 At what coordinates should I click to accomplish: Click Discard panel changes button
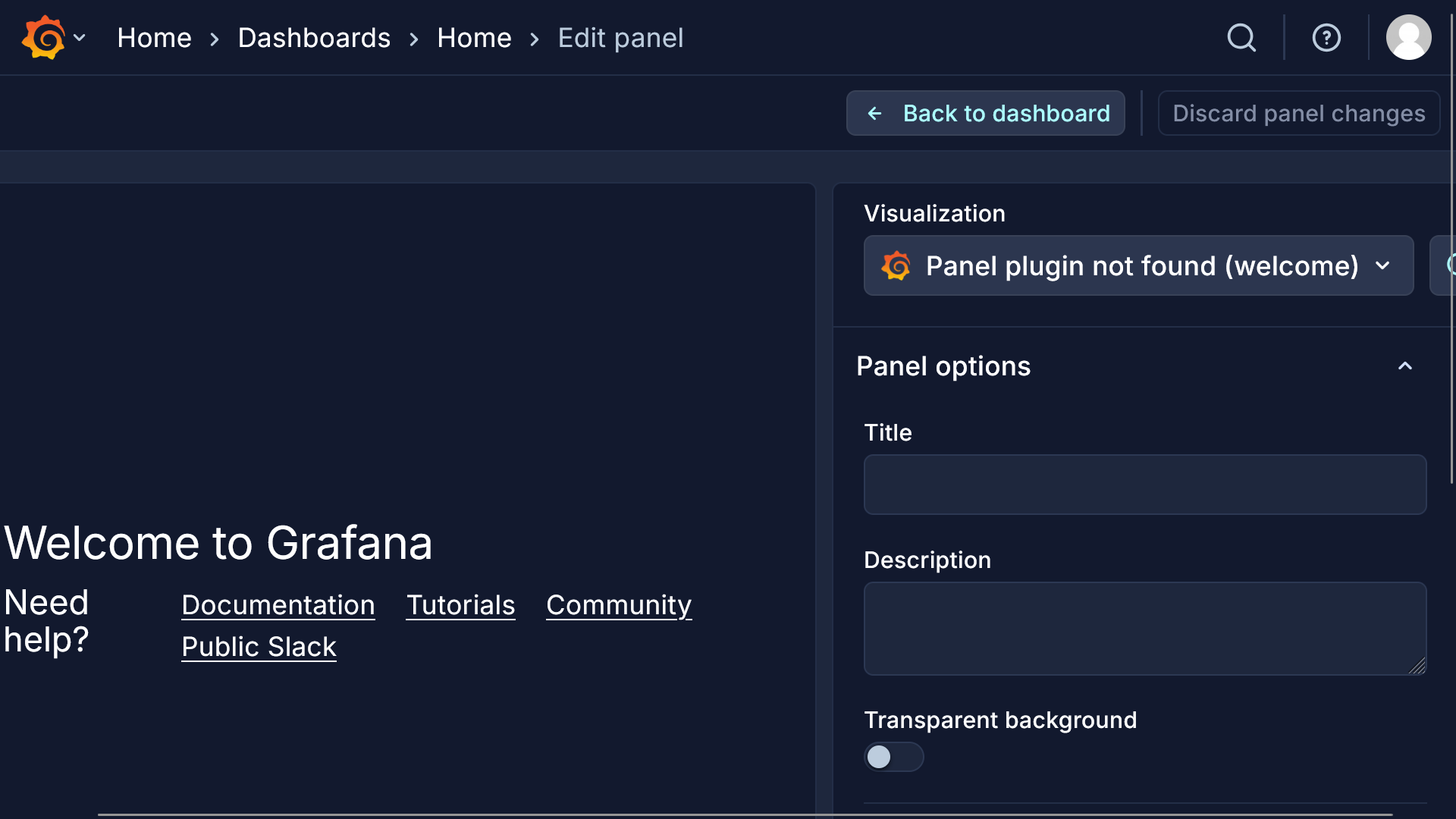(1298, 114)
